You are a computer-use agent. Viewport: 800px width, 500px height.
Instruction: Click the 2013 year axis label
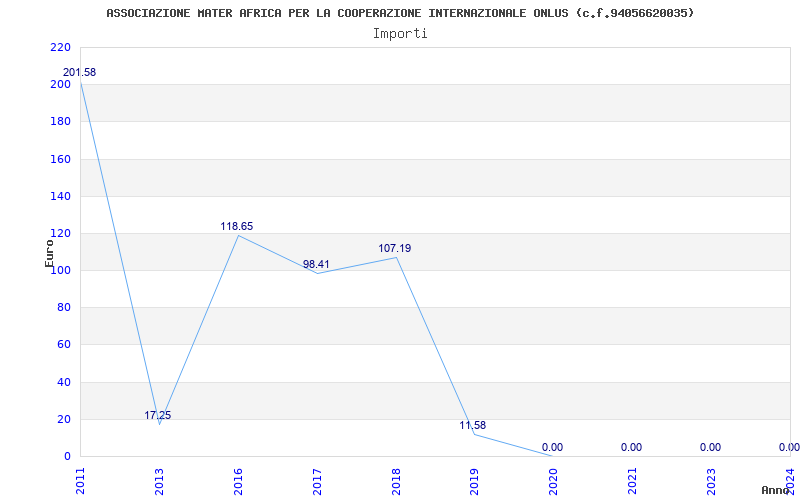click(x=160, y=483)
